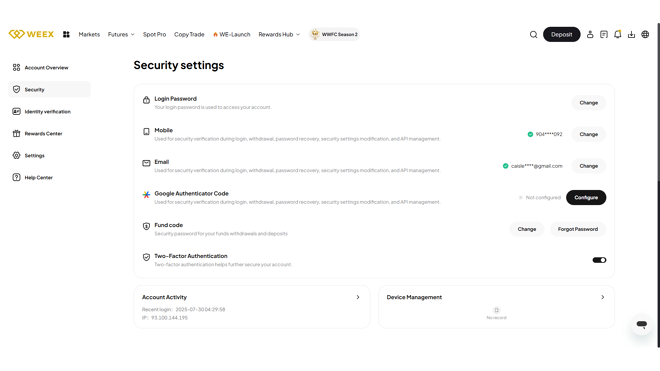This screenshot has width=660, height=371.
Task: Open the language globe icon
Action: [645, 35]
